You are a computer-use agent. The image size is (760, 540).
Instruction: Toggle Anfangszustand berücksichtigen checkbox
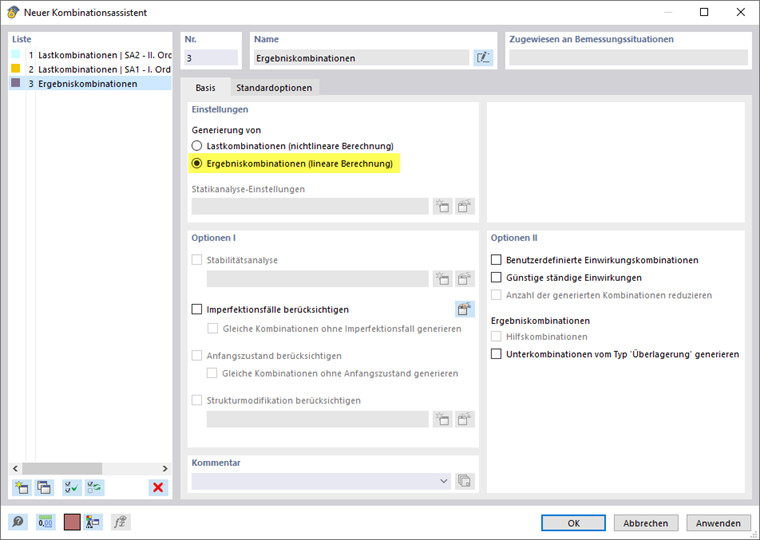196,356
